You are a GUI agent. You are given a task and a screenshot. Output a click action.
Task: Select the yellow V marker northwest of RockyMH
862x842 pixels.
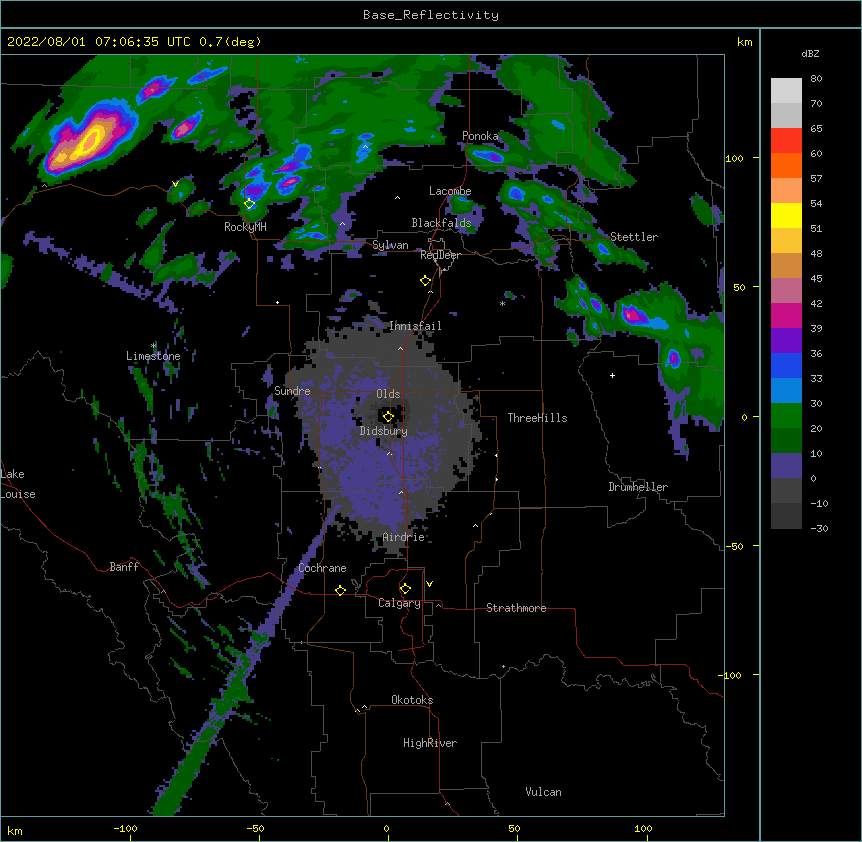(x=175, y=184)
